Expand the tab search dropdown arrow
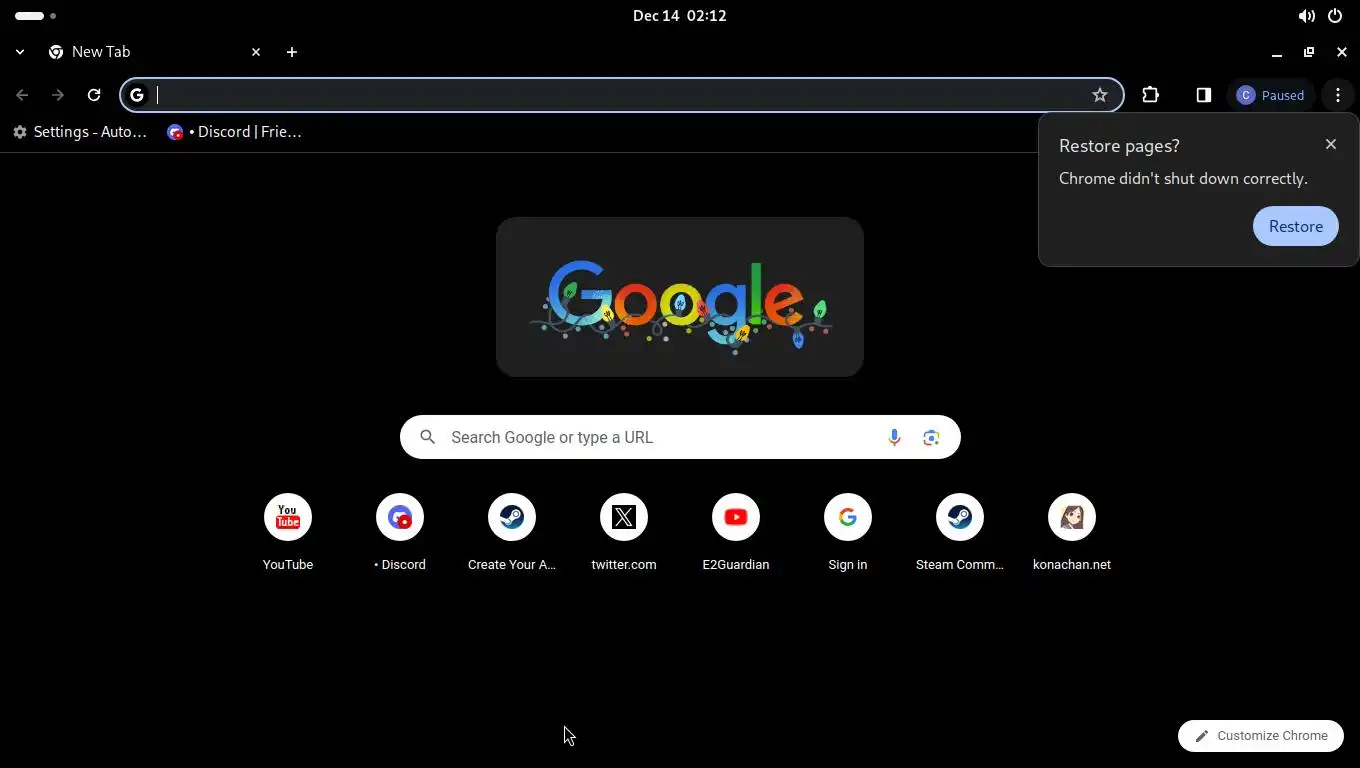 coord(20,52)
